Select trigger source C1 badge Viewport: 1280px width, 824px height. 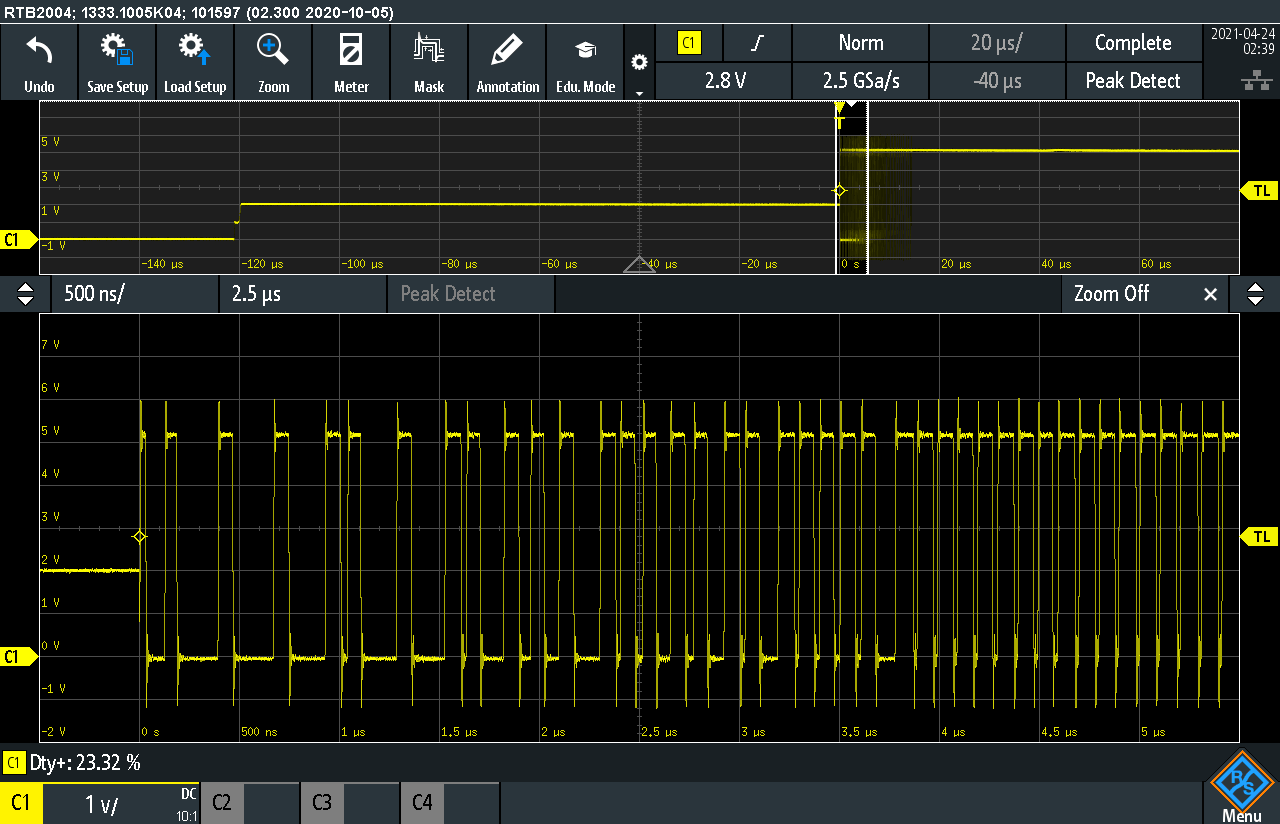click(688, 43)
